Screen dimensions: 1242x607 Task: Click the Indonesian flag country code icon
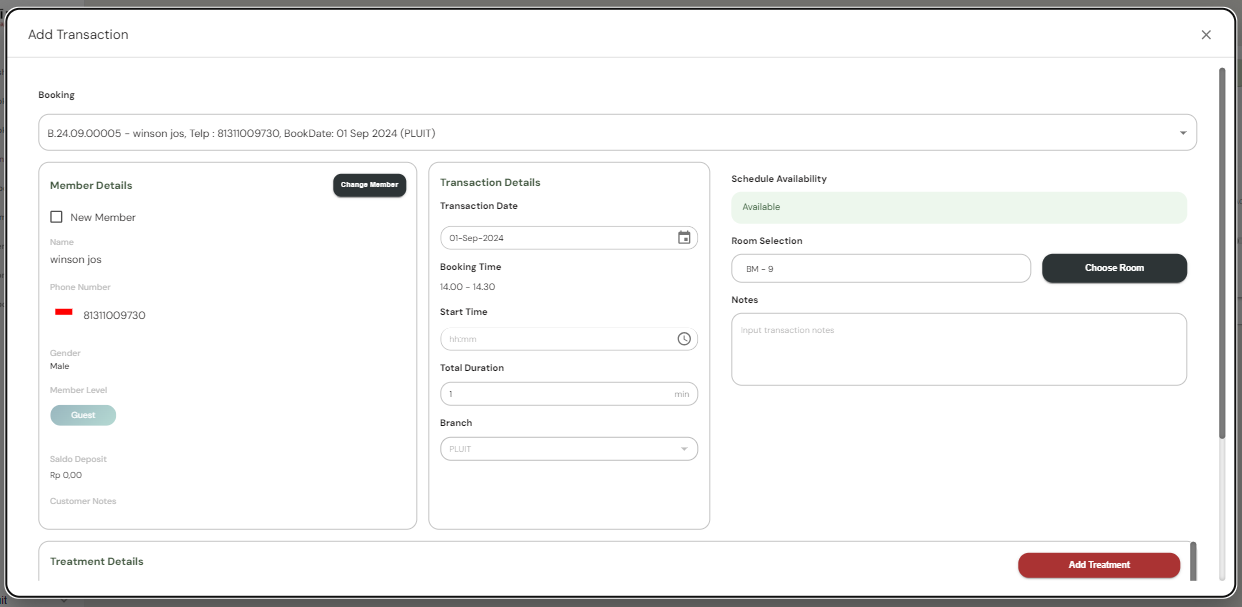pos(64,313)
